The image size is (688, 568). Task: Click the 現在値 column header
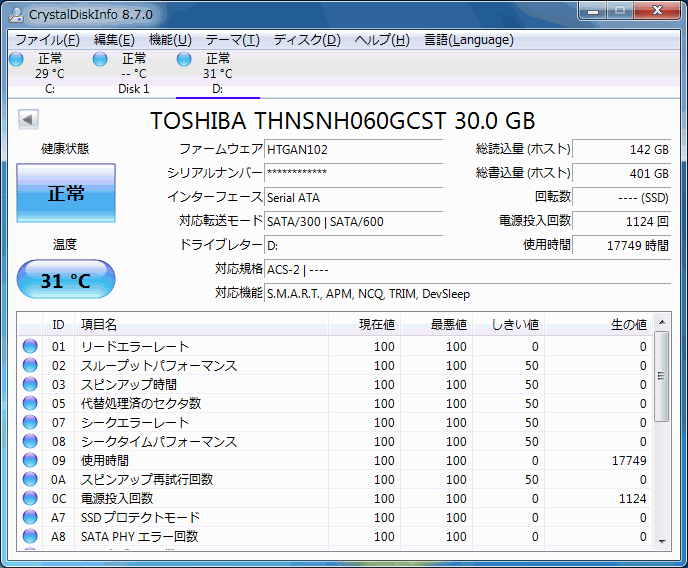(364, 325)
